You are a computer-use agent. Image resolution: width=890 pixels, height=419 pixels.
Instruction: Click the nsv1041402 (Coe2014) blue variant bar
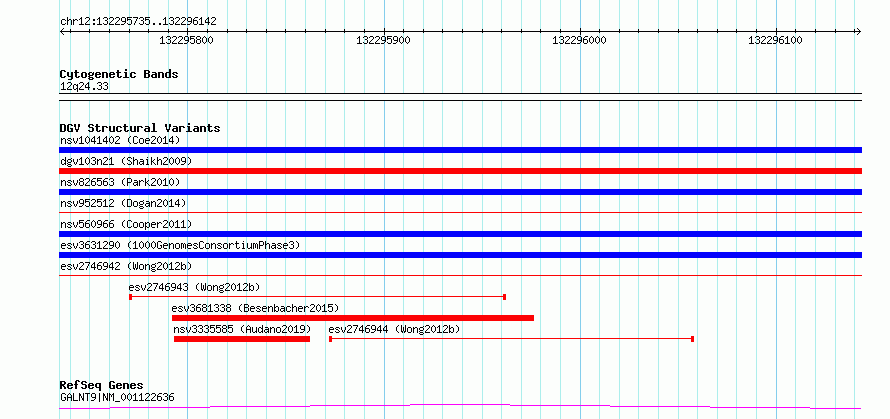tap(460, 150)
